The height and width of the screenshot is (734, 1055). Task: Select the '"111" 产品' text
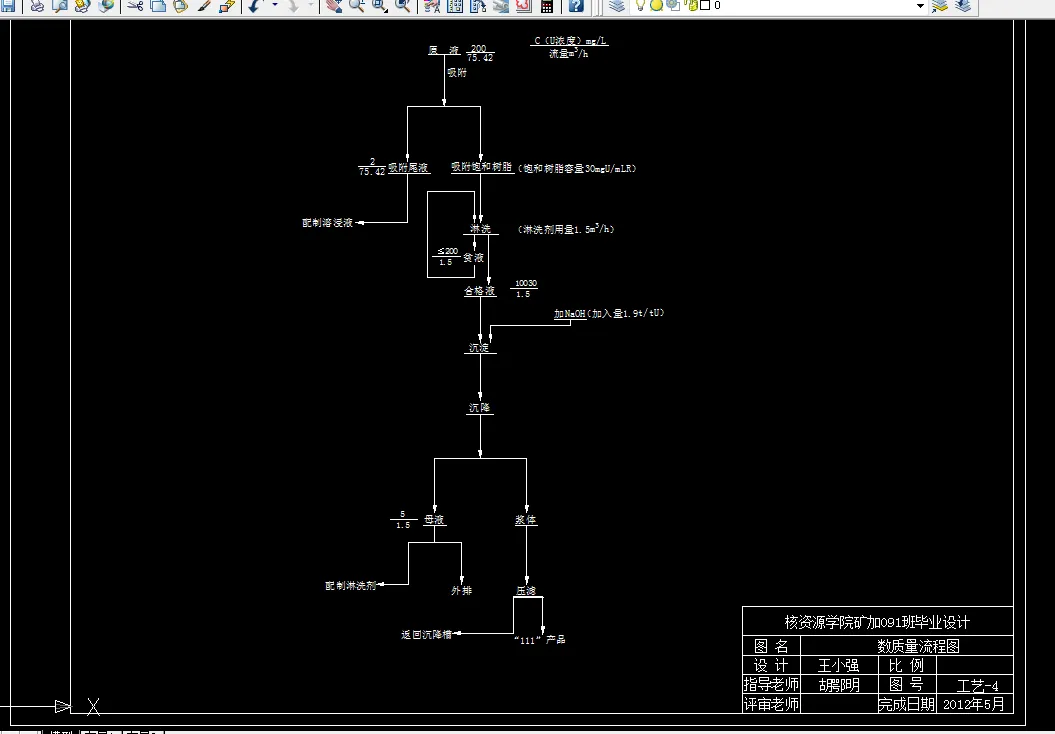pos(540,640)
